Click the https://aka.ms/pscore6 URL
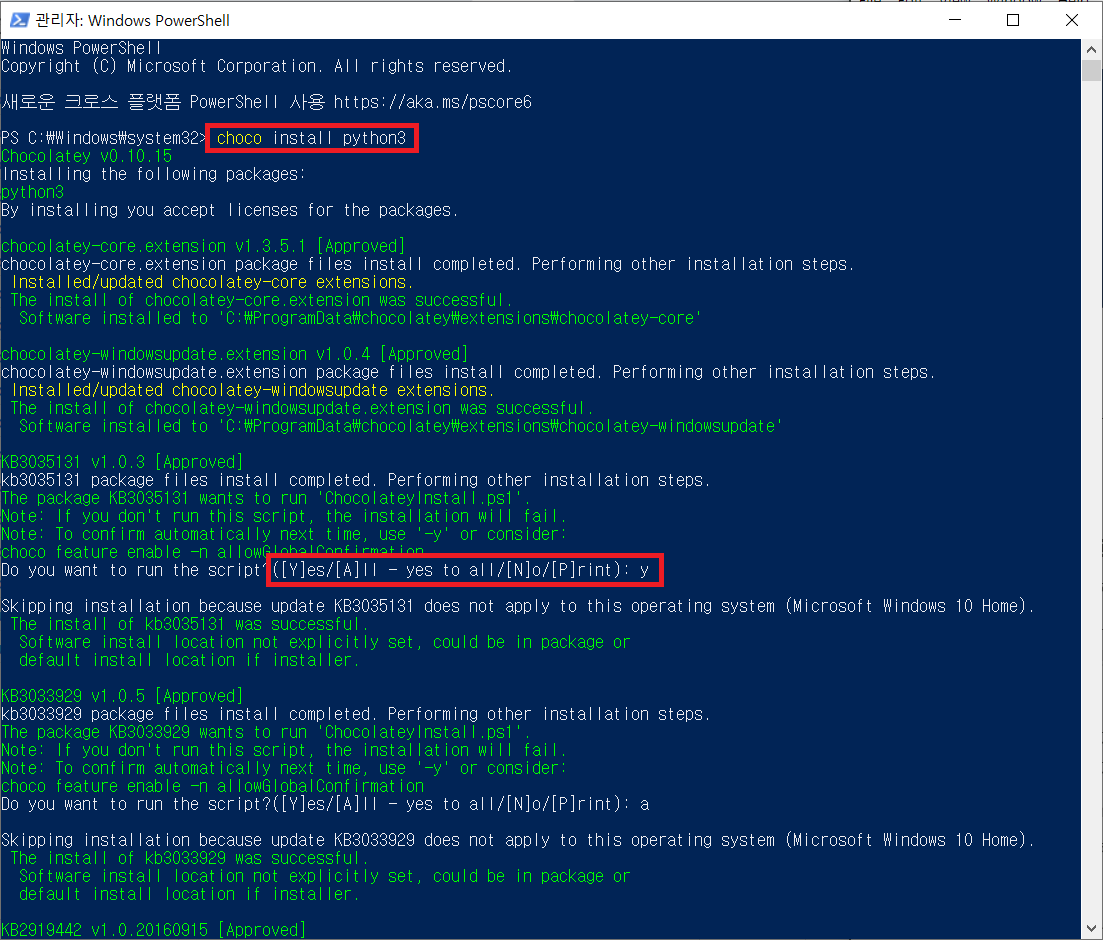Viewport: 1103px width, 940px height. pyautogui.click(x=432, y=102)
